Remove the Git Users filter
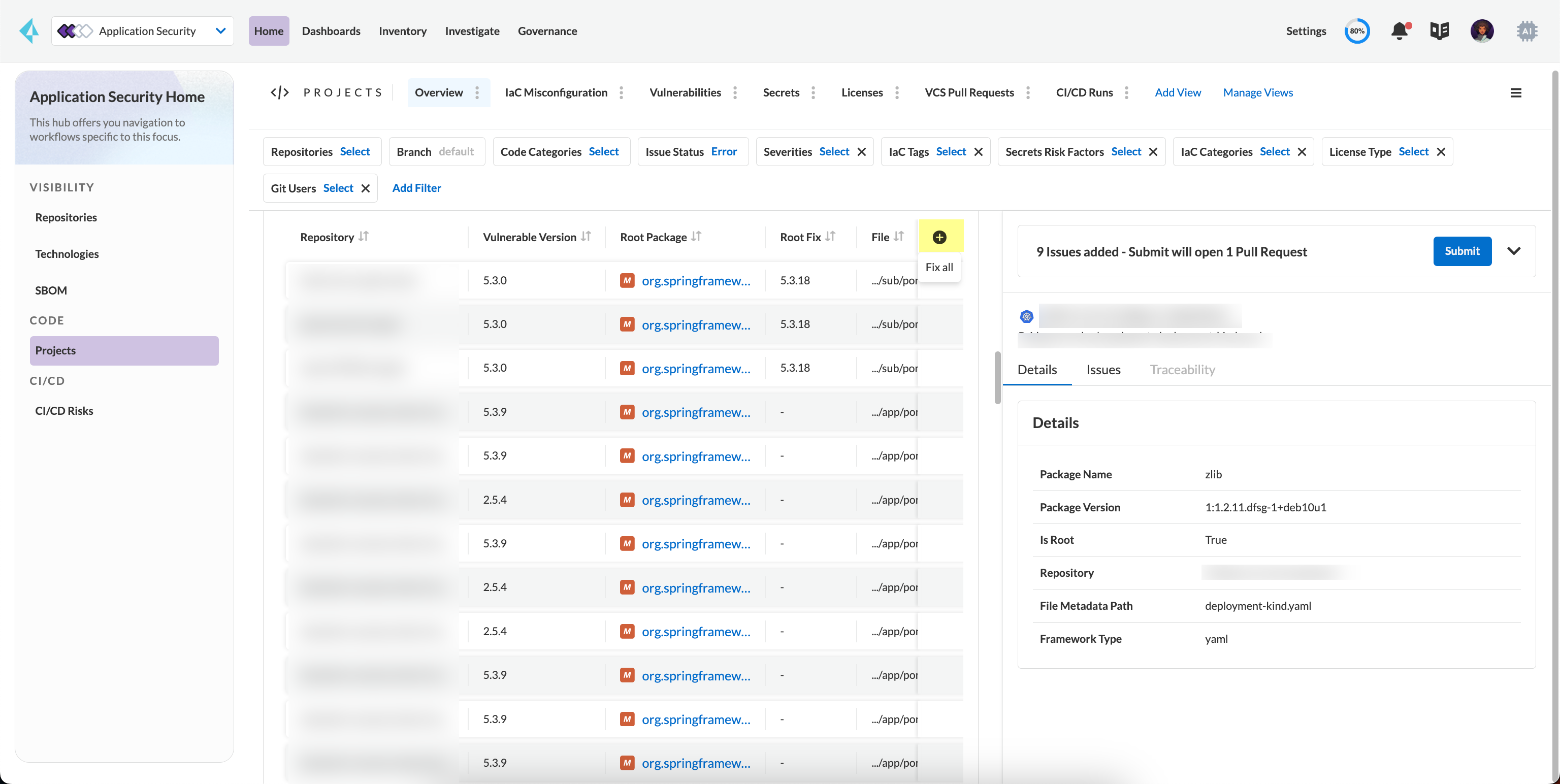The height and width of the screenshot is (784, 1560). pos(366,188)
